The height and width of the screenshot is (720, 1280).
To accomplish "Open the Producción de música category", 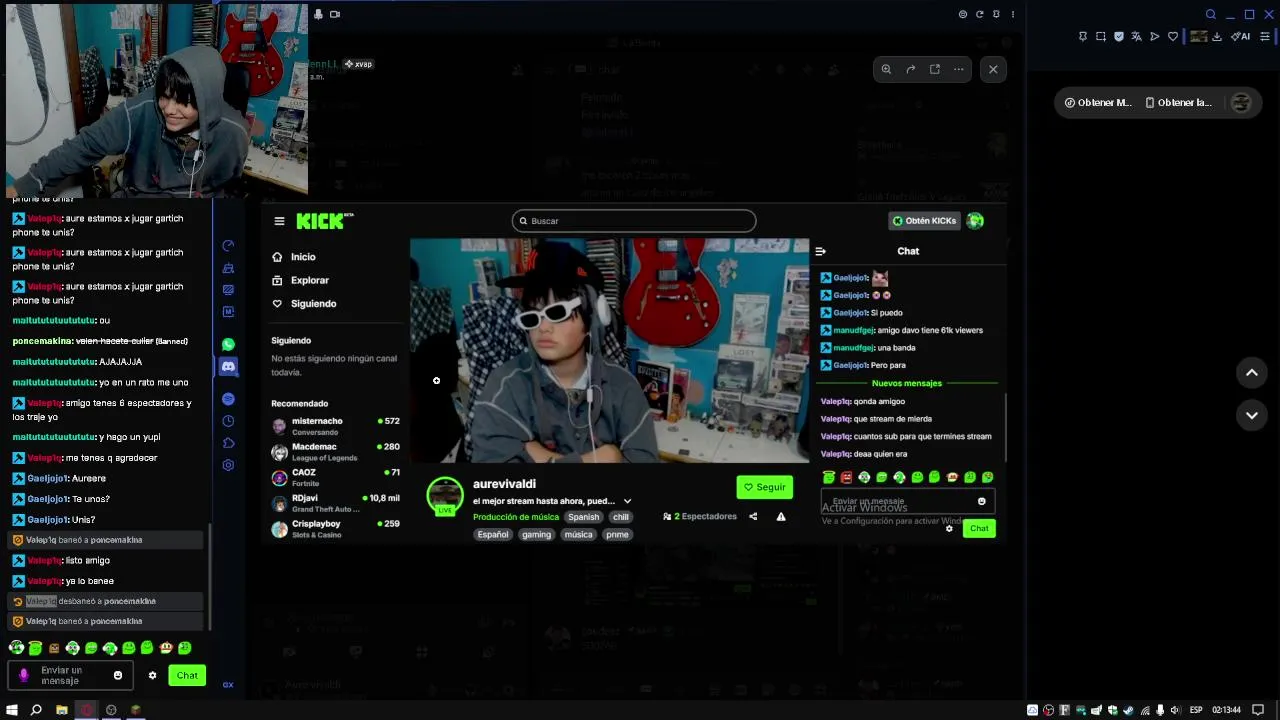I will [516, 517].
